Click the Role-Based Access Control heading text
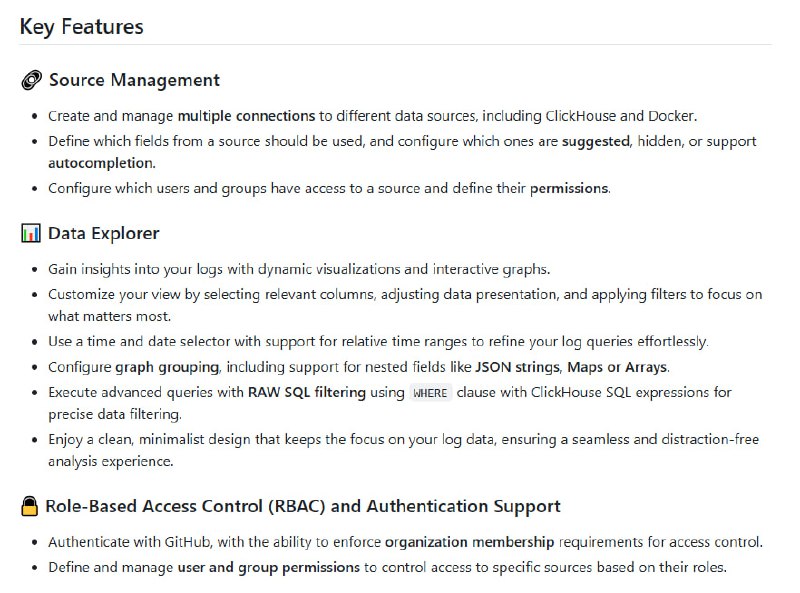800x593 pixels. tap(303, 507)
